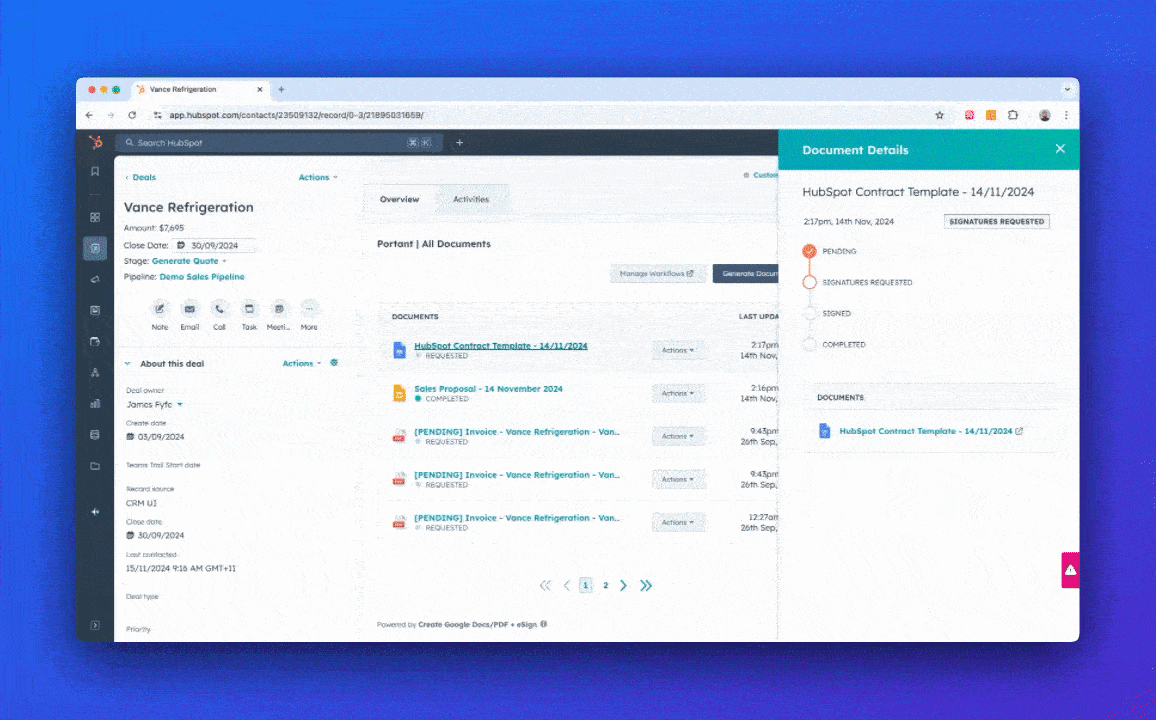Create a Task from the deal toolbar
This screenshot has height=720, width=1156.
tap(249, 309)
